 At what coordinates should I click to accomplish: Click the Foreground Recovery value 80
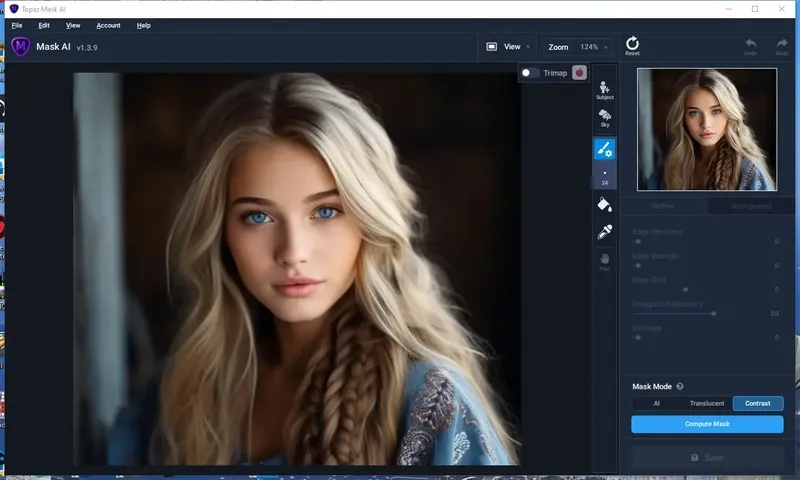click(x=774, y=313)
